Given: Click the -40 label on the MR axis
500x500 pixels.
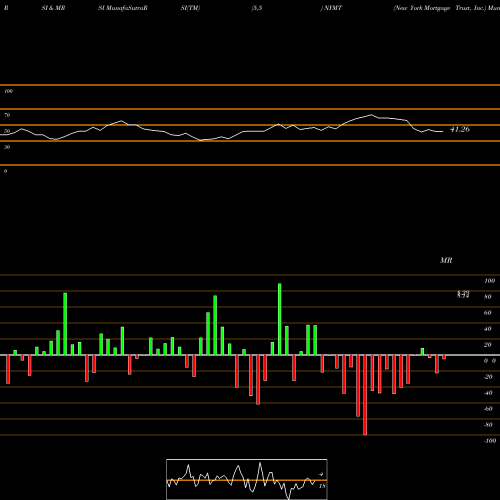Looking at the screenshot, I should pos(488,393).
